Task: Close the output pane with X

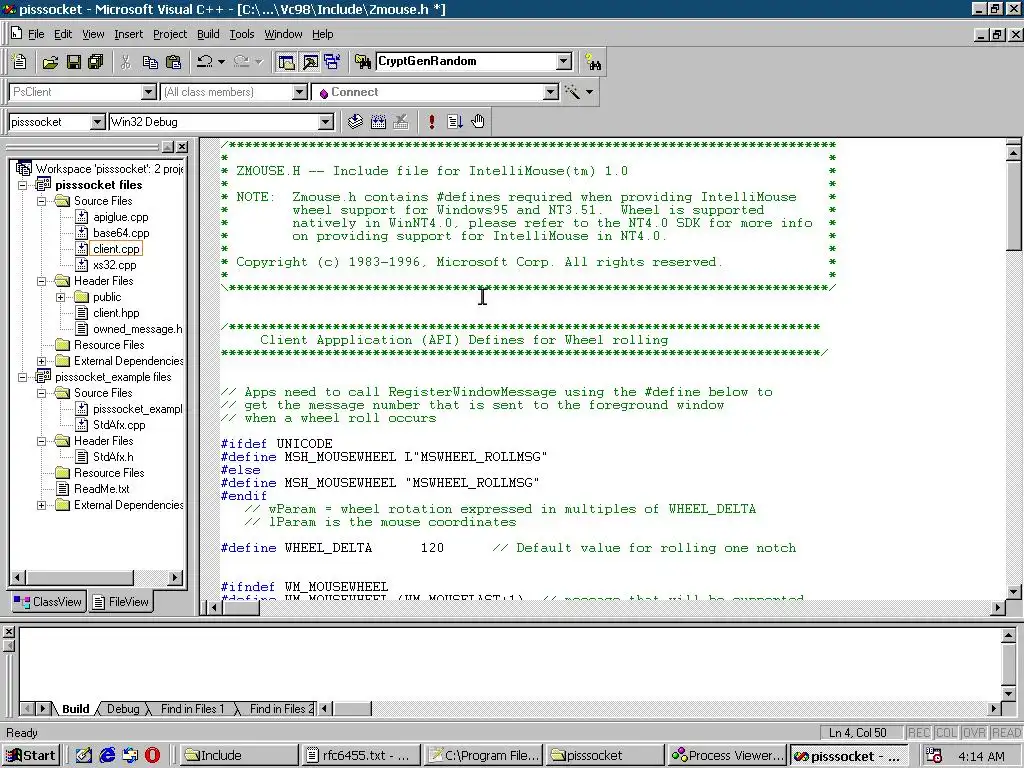Action: click(8, 632)
